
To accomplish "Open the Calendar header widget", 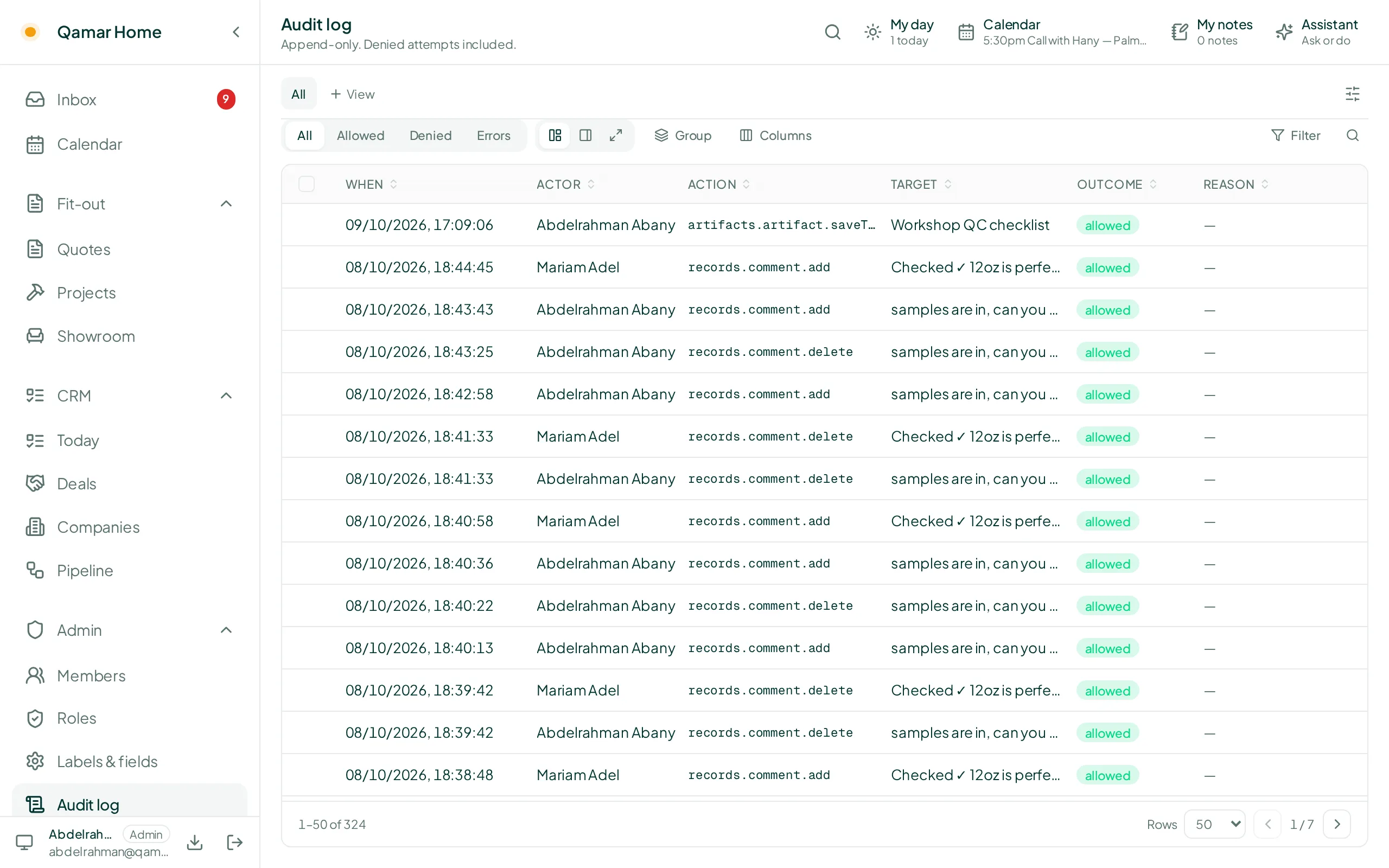I will (1052, 32).
